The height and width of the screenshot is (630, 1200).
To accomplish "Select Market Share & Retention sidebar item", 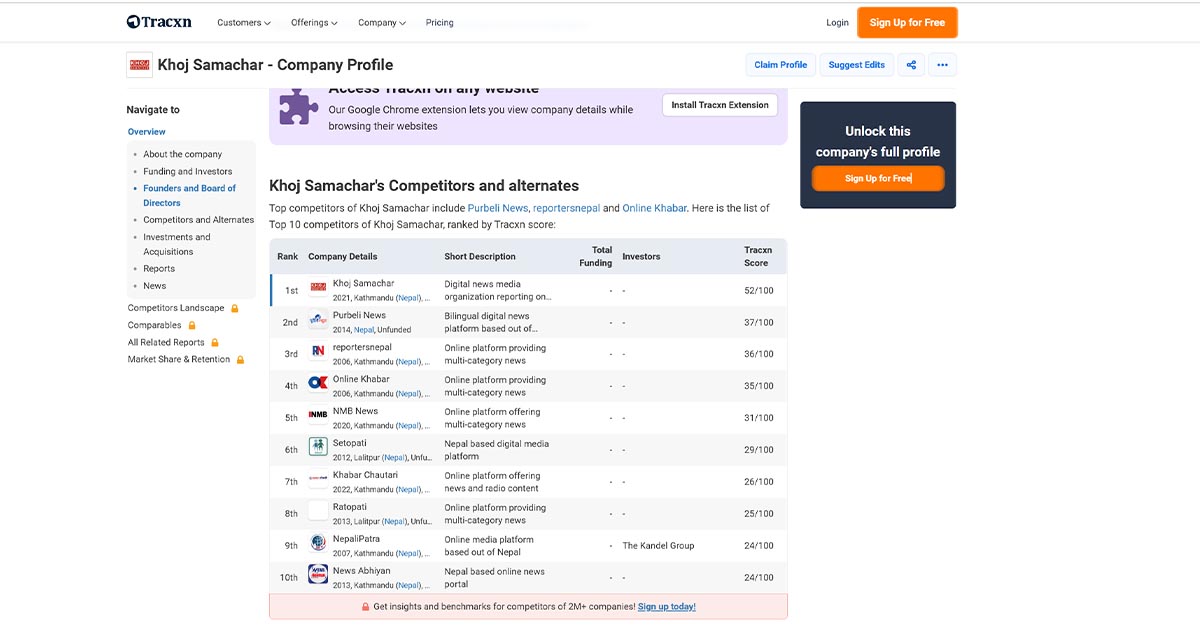I will (178, 359).
